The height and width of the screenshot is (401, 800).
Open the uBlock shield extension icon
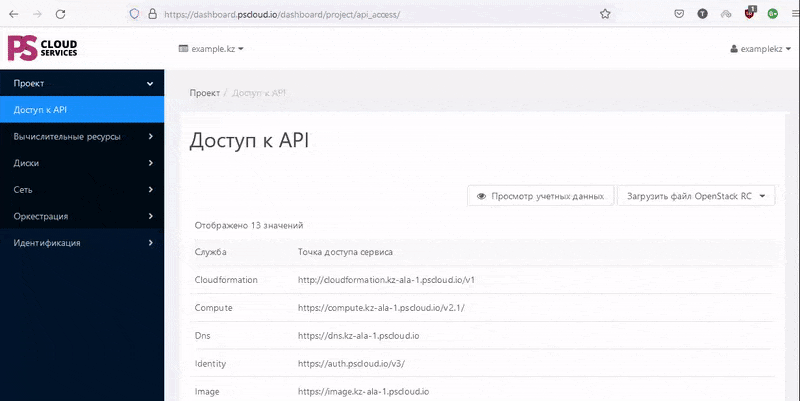point(749,13)
